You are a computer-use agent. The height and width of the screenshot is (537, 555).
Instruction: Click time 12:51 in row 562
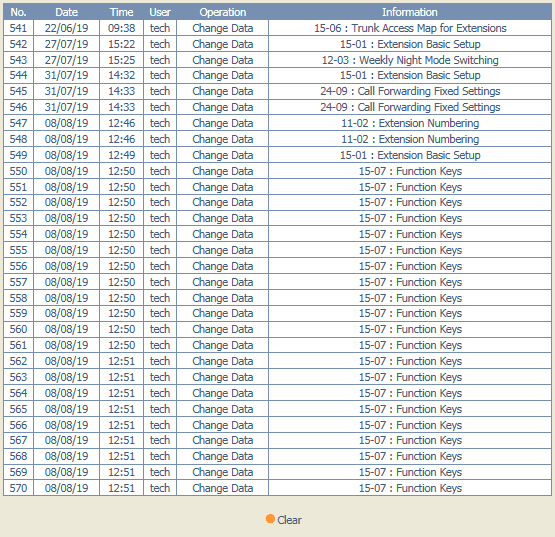pos(121,361)
